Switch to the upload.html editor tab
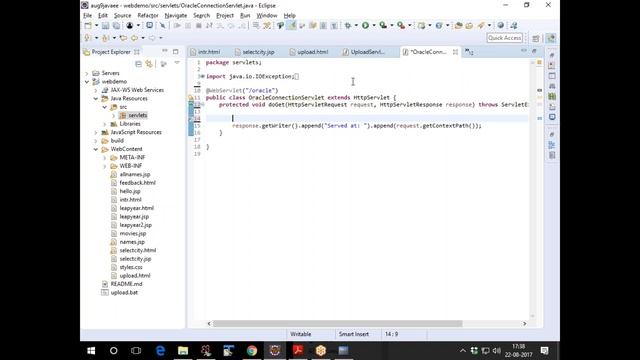 coord(312,52)
